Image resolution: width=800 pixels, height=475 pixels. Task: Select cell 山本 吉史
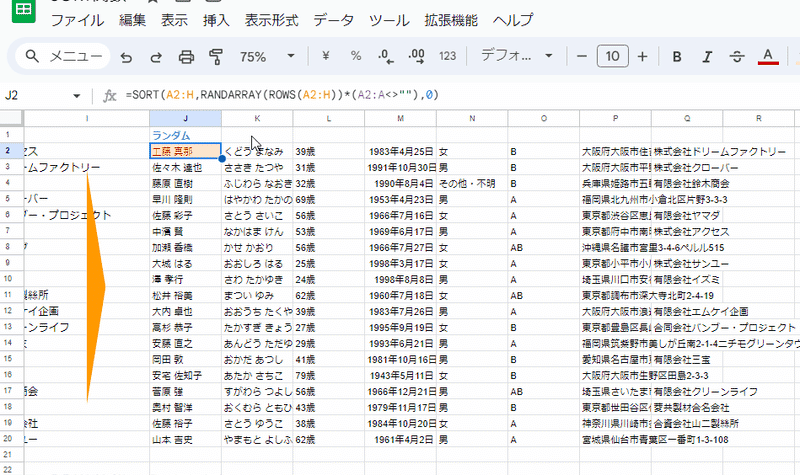(185, 439)
